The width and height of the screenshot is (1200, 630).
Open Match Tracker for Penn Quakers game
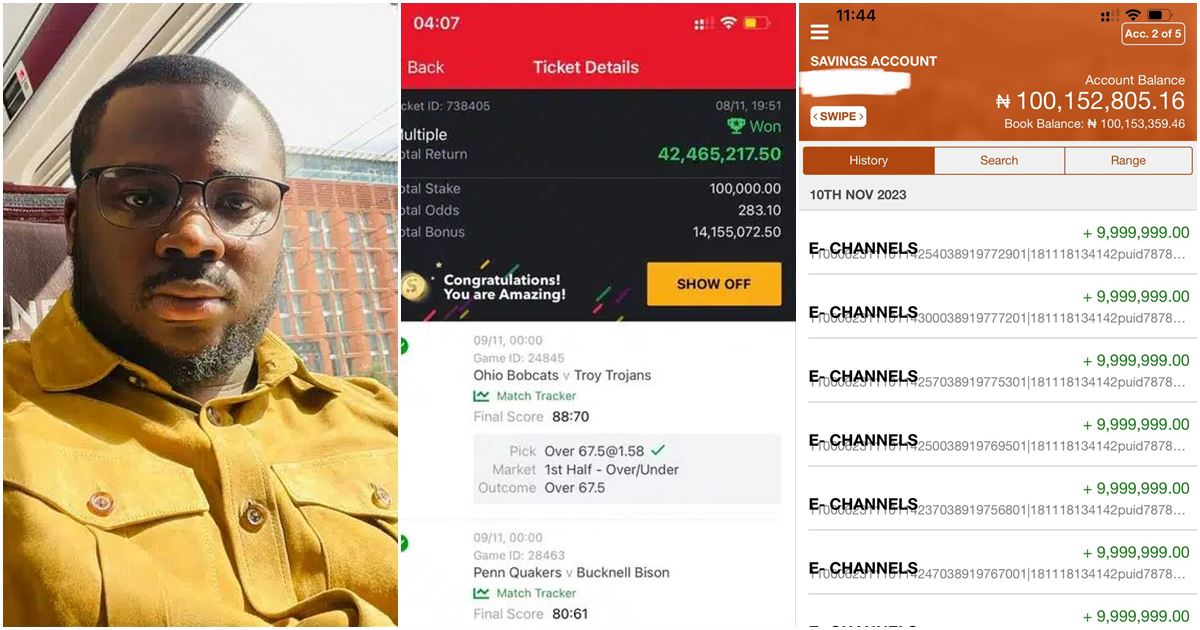click(526, 593)
